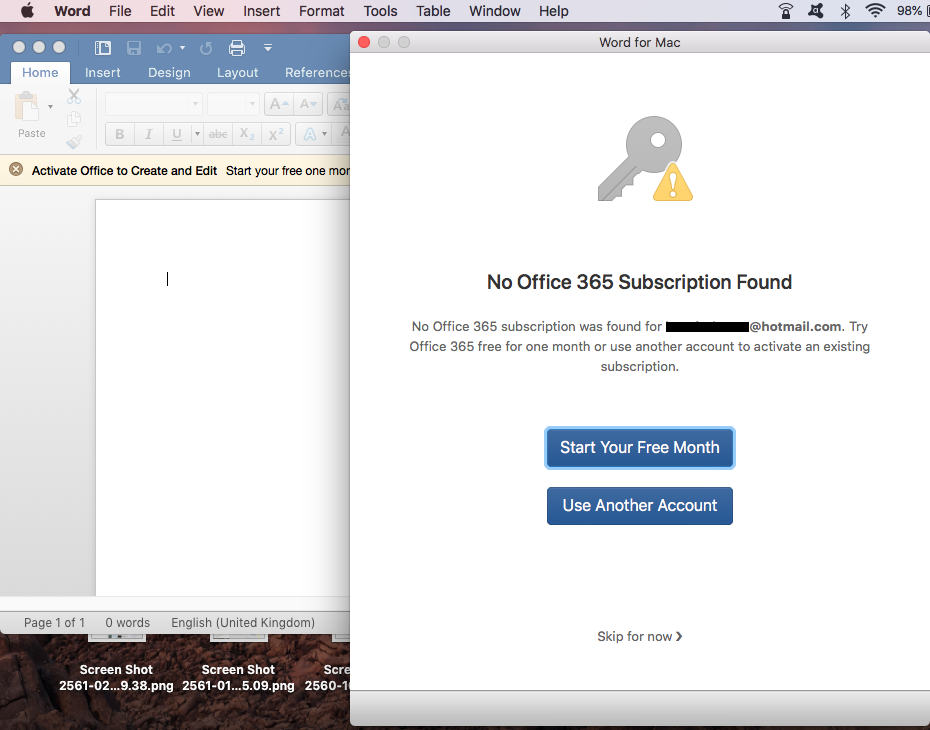Open the View menu
This screenshot has height=730, width=930.
(x=209, y=11)
